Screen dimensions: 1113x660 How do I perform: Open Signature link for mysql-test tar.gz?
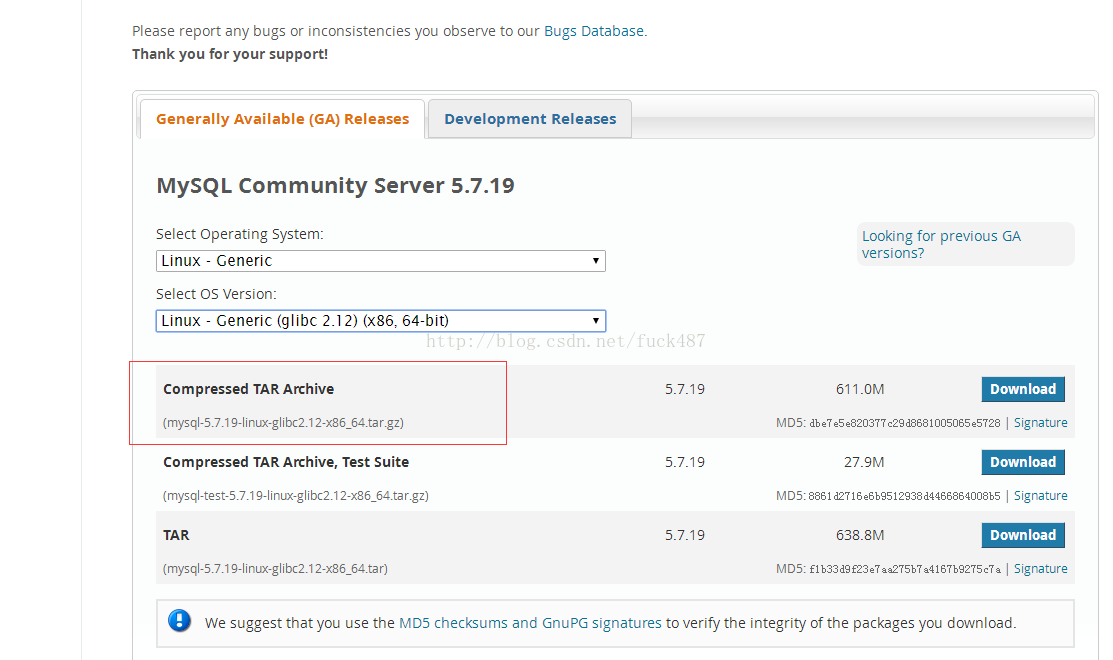(1041, 496)
